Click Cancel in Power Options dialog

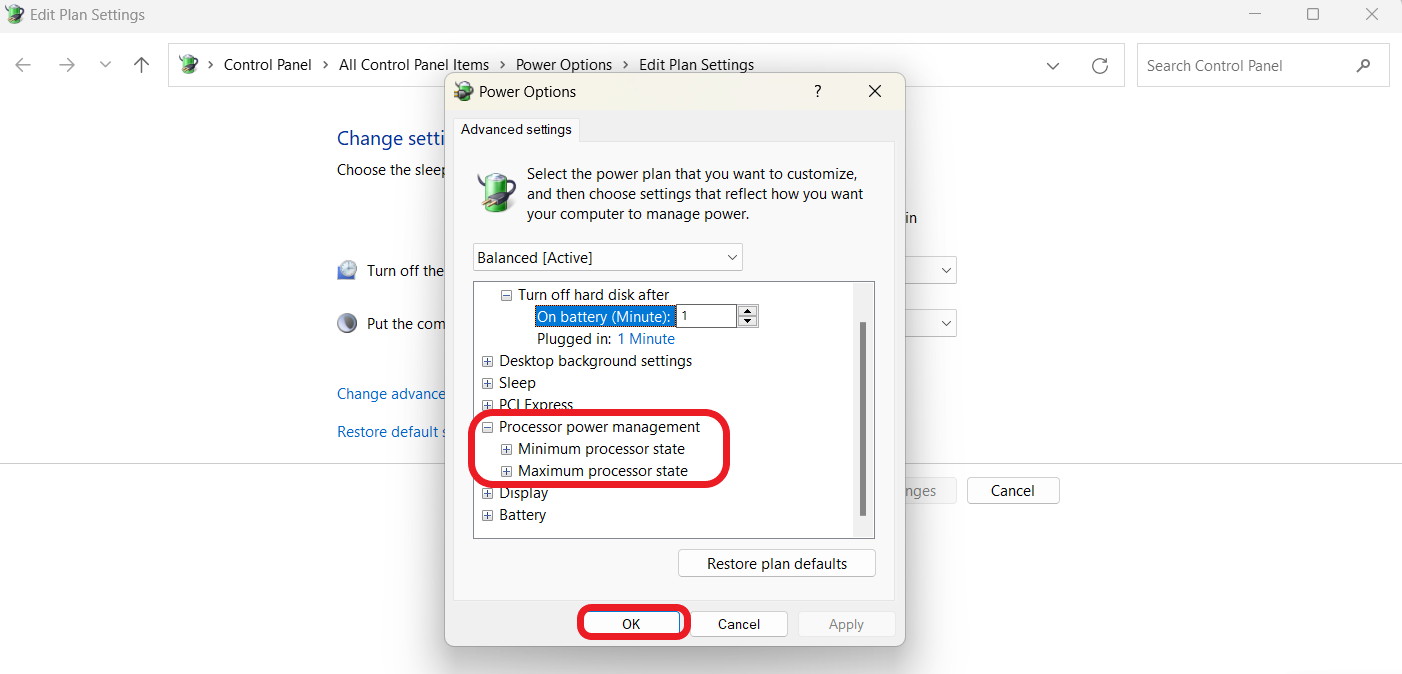739,624
